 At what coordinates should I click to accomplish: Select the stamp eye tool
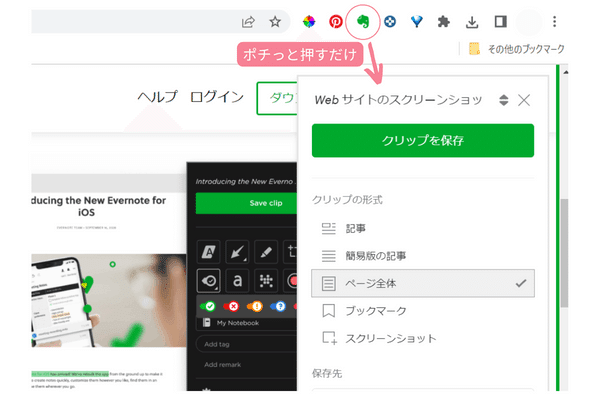[208, 281]
